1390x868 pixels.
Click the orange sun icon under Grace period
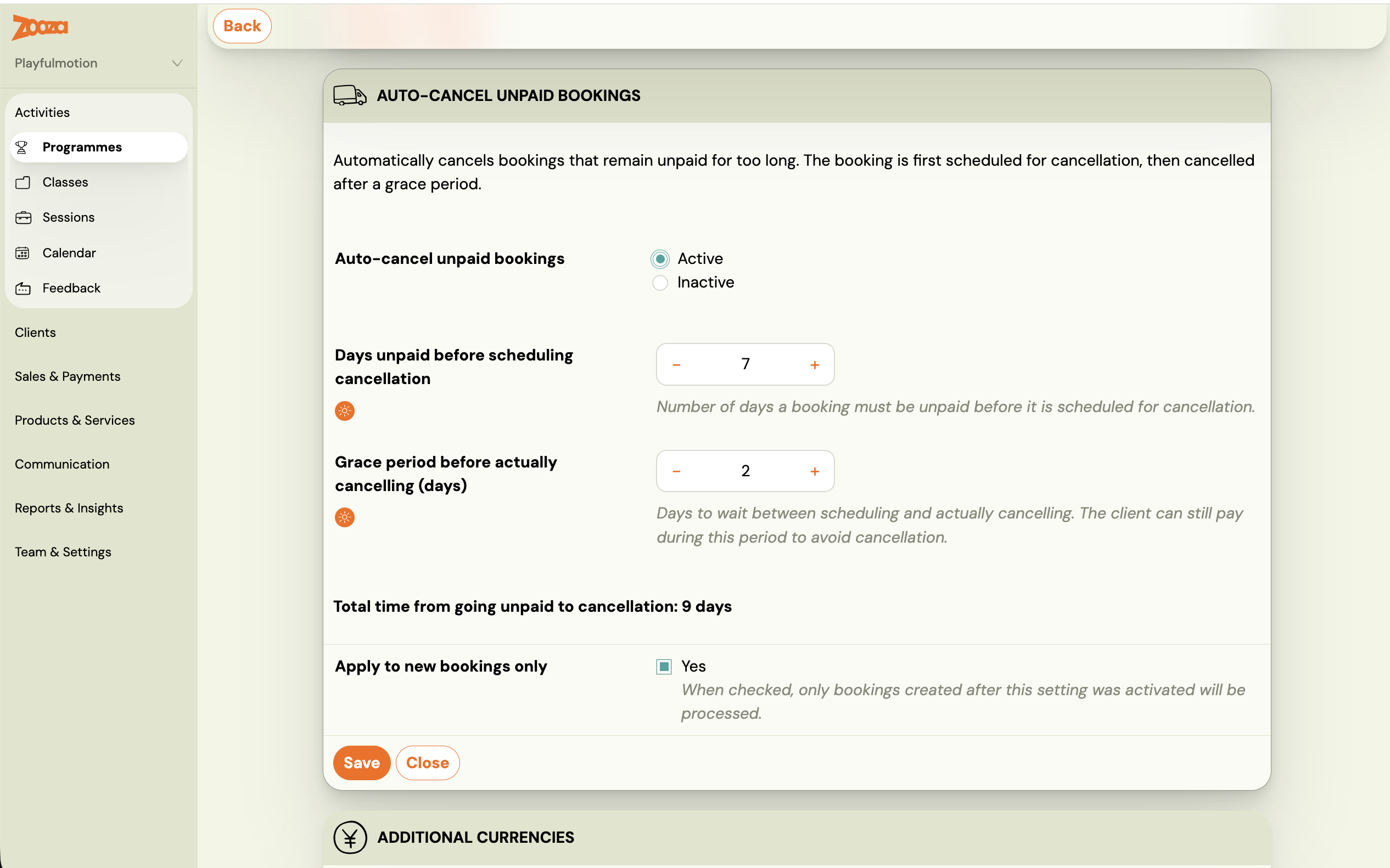(345, 518)
